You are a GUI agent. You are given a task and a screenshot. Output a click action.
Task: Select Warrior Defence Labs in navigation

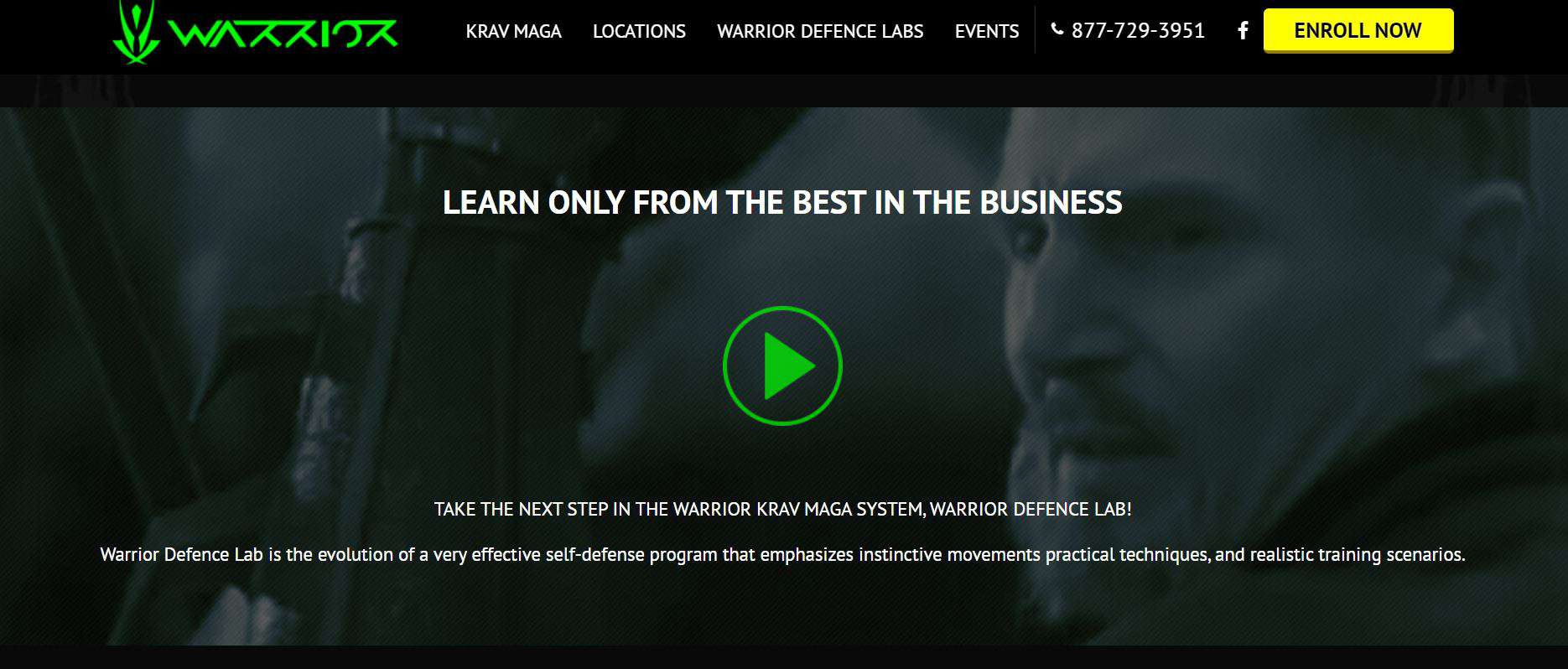(820, 31)
